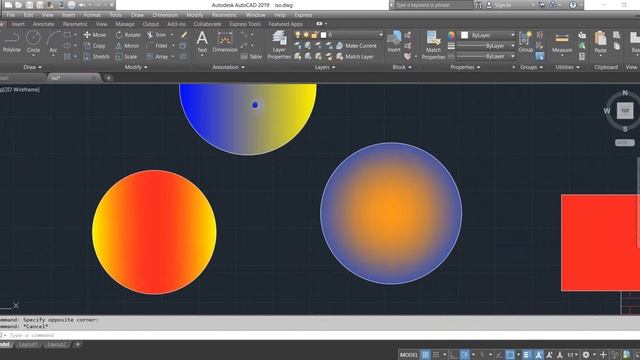Click the keyword search box
Screen dimensions: 640x360
coord(433,5)
